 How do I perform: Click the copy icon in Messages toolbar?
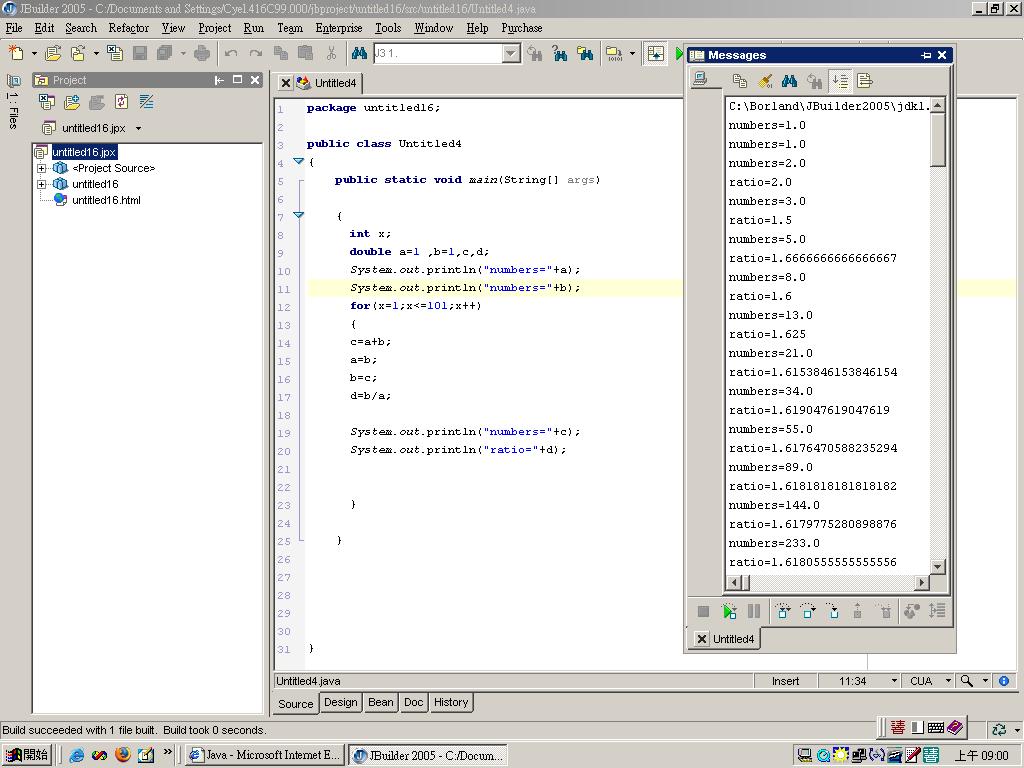[x=740, y=81]
